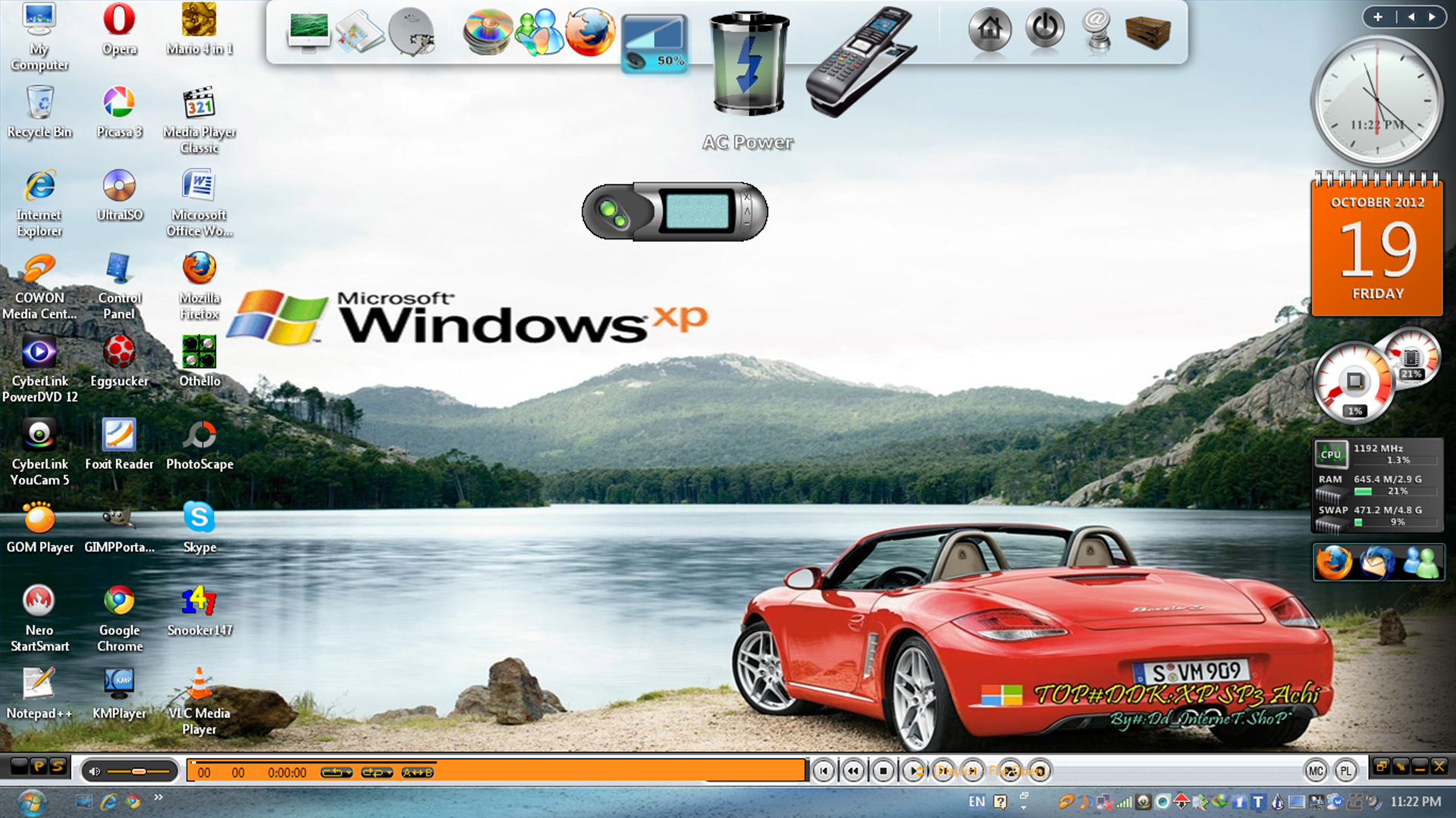Open the repeat mode dropdown
Image resolution: width=1456 pixels, height=818 pixels.
click(x=336, y=773)
